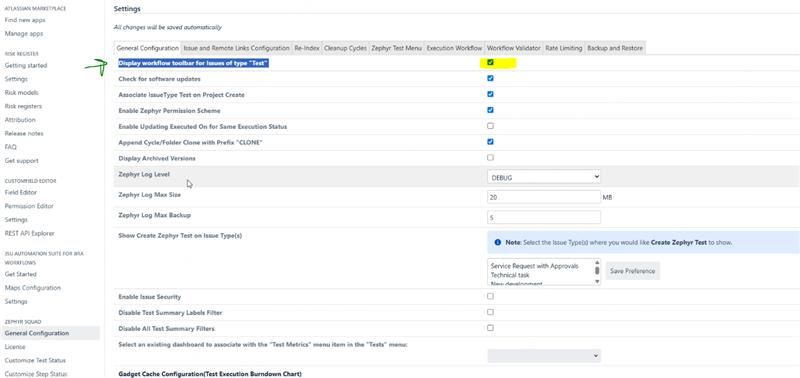Open Risk registers link
This screenshot has height=378, width=800.
pyautogui.click(x=23, y=106)
